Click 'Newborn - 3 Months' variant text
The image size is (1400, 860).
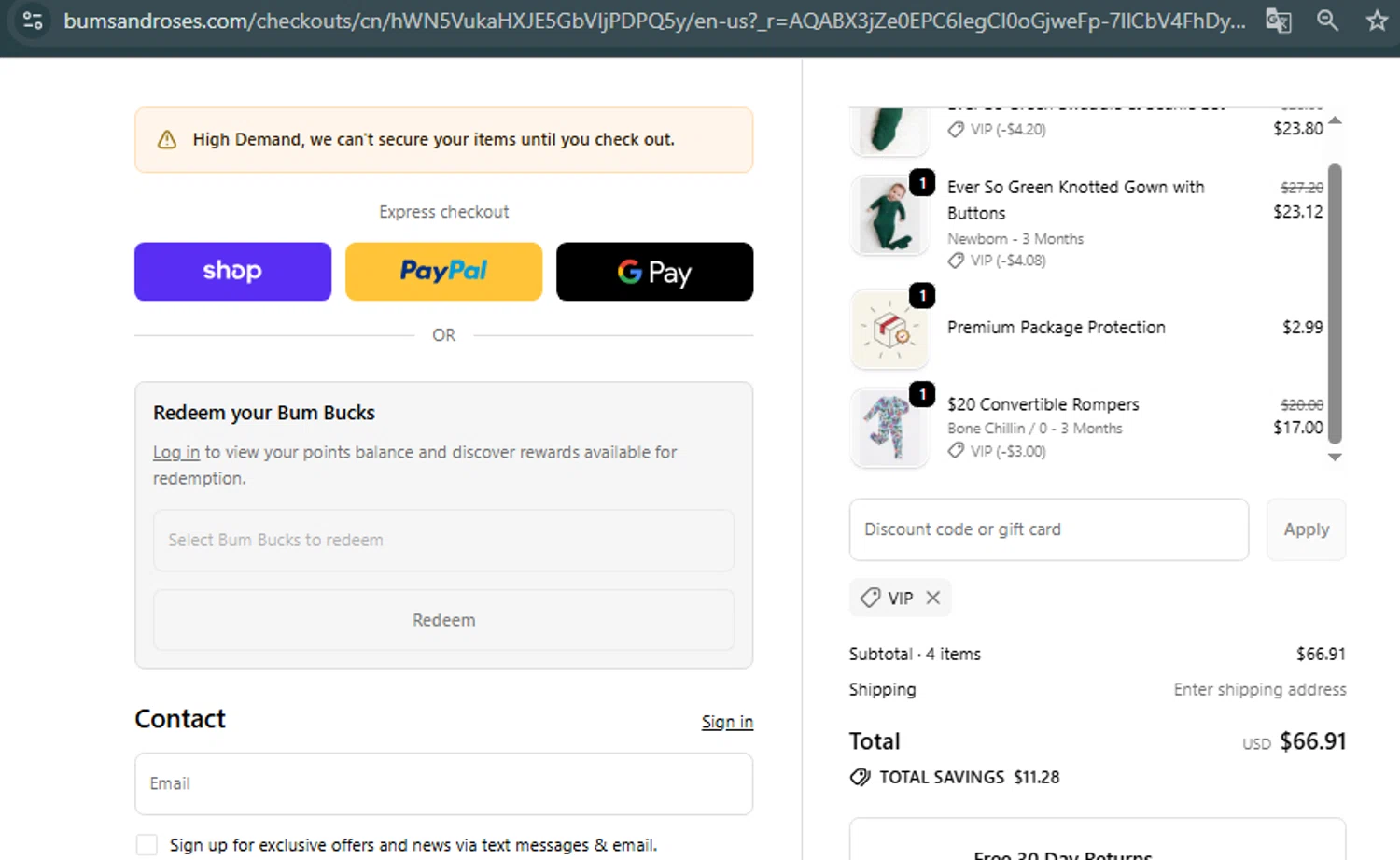point(1015,239)
